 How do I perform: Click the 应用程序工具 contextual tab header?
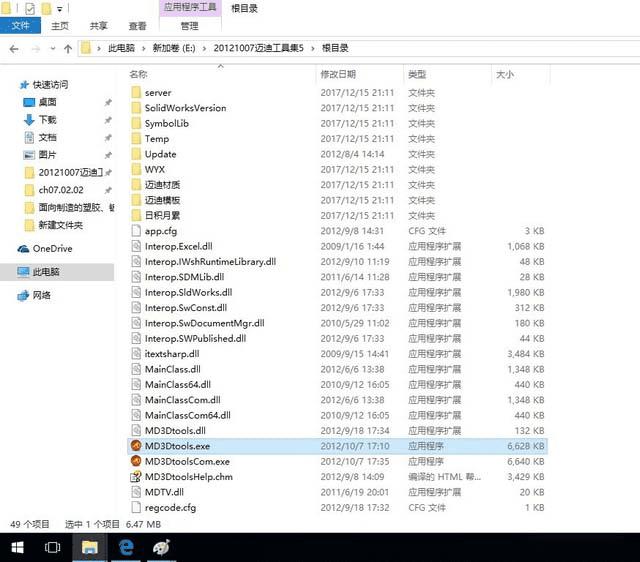tap(190, 8)
